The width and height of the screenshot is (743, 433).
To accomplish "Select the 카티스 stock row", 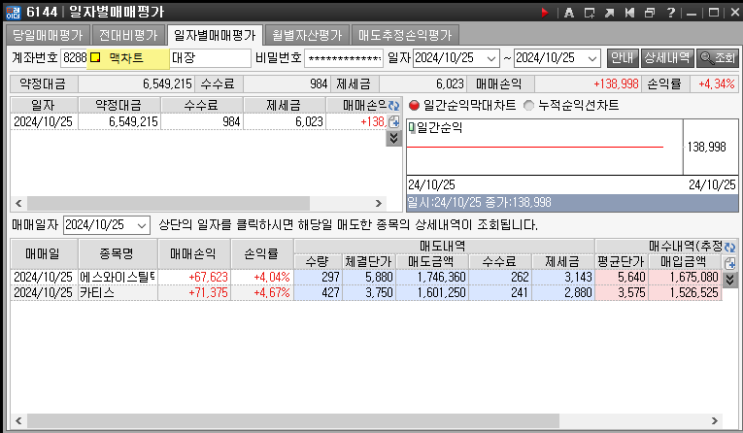I will [366, 293].
